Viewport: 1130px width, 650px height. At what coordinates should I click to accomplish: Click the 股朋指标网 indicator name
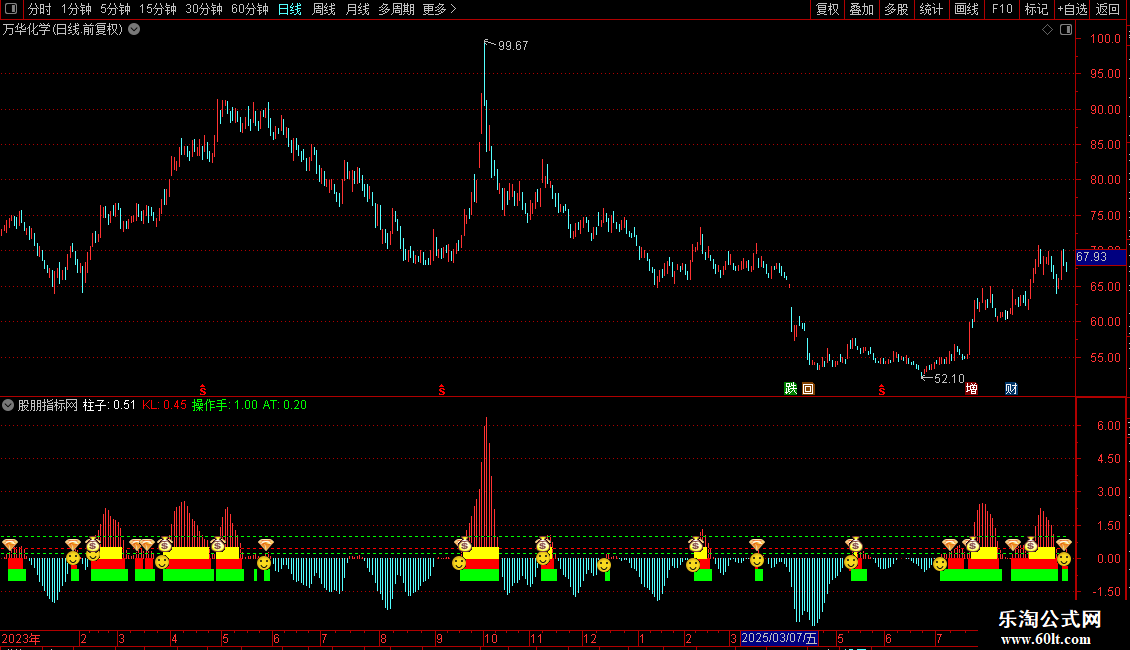[48, 405]
